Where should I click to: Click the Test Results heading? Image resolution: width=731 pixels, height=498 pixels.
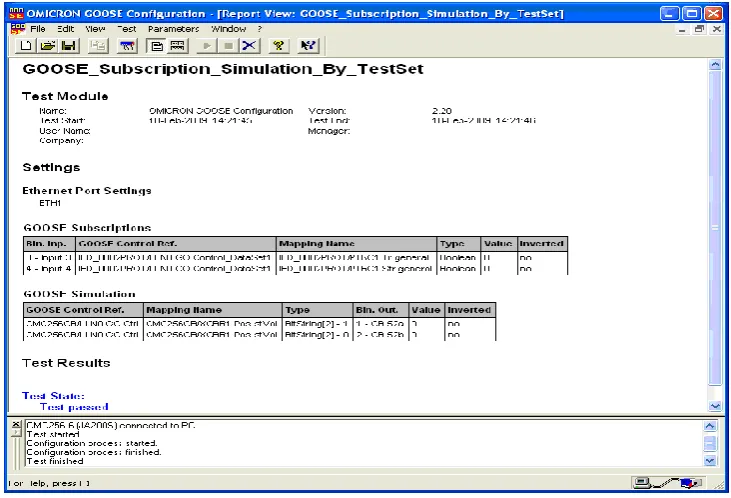[x=66, y=363]
